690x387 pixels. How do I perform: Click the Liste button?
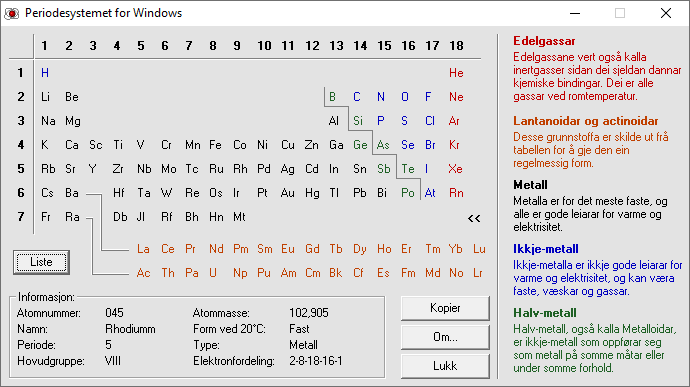click(41, 262)
